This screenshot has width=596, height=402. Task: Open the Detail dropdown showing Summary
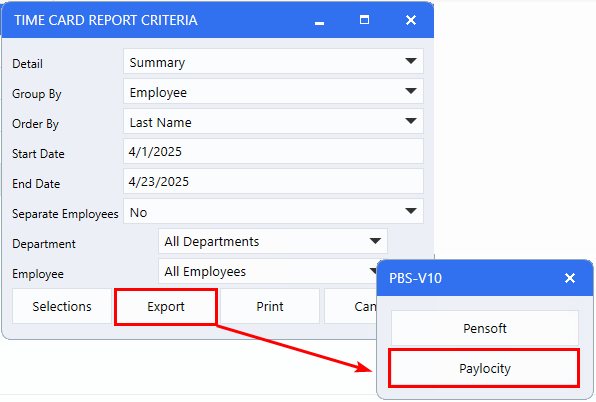(273, 61)
